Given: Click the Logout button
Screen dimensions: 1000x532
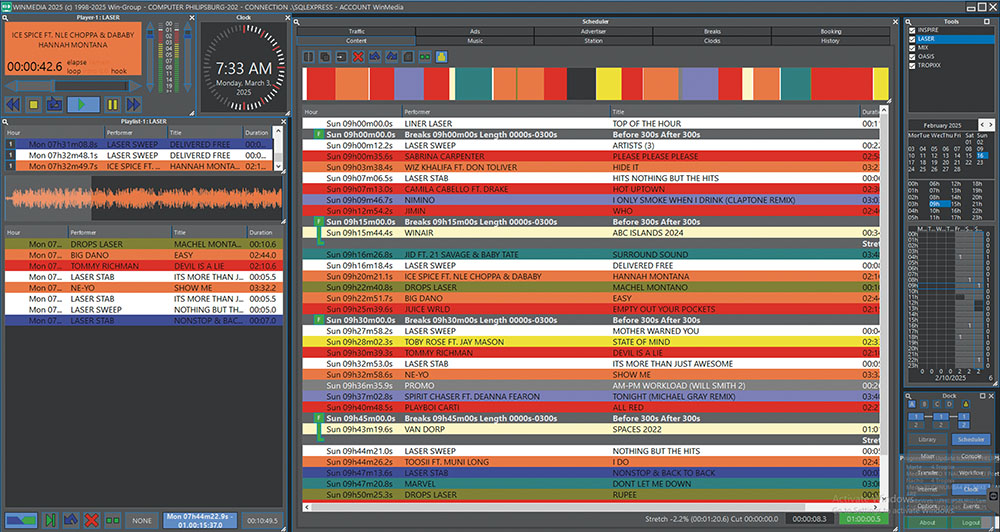Looking at the screenshot, I should 970,522.
